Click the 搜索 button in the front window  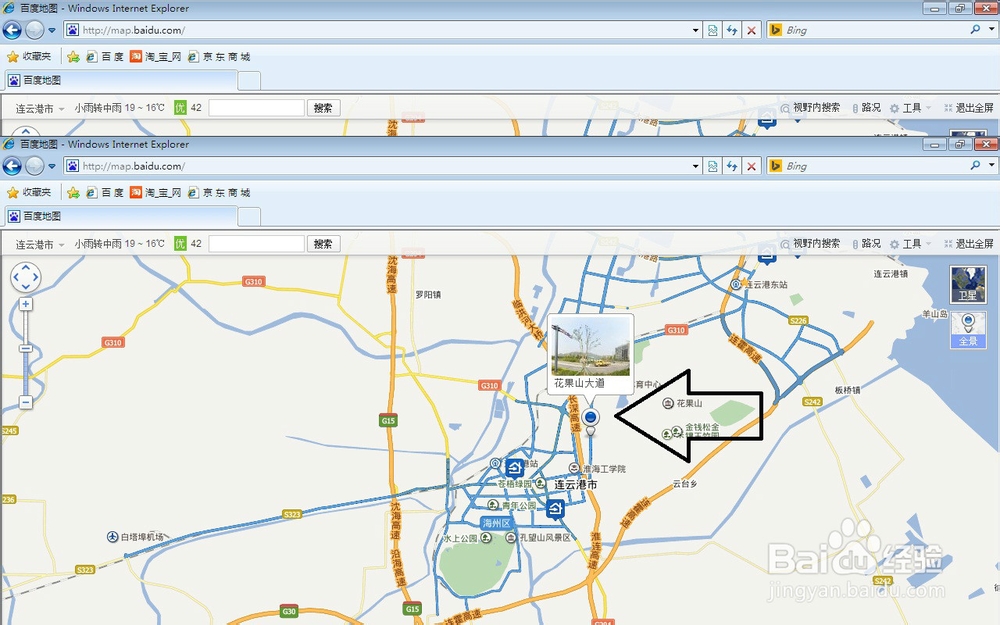coord(323,244)
